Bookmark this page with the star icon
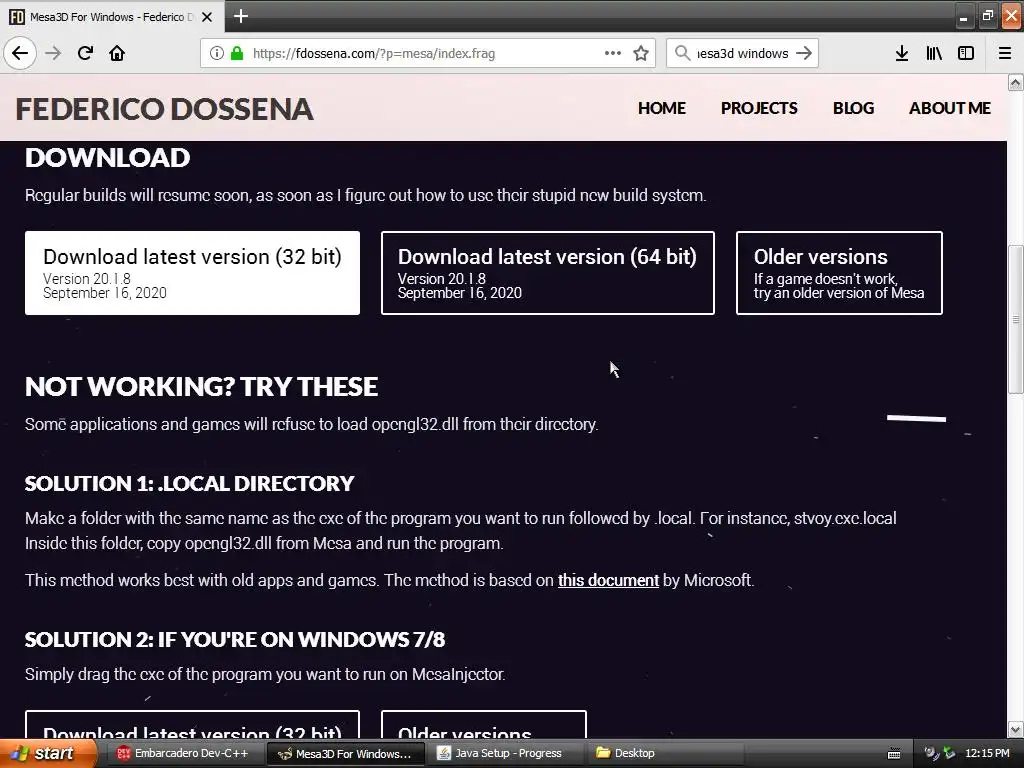1024x768 pixels. (641, 54)
